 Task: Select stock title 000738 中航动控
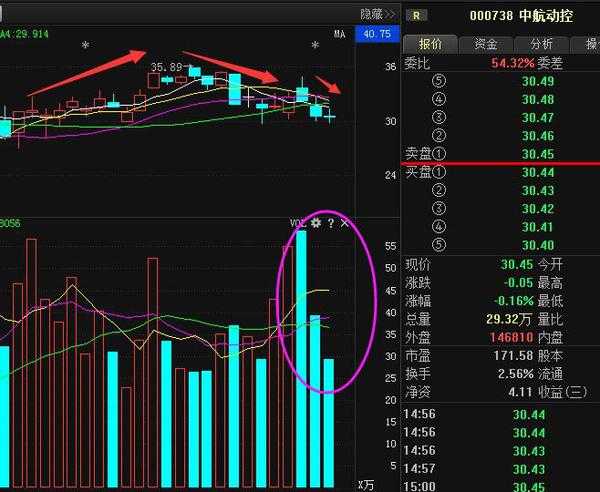(x=521, y=16)
